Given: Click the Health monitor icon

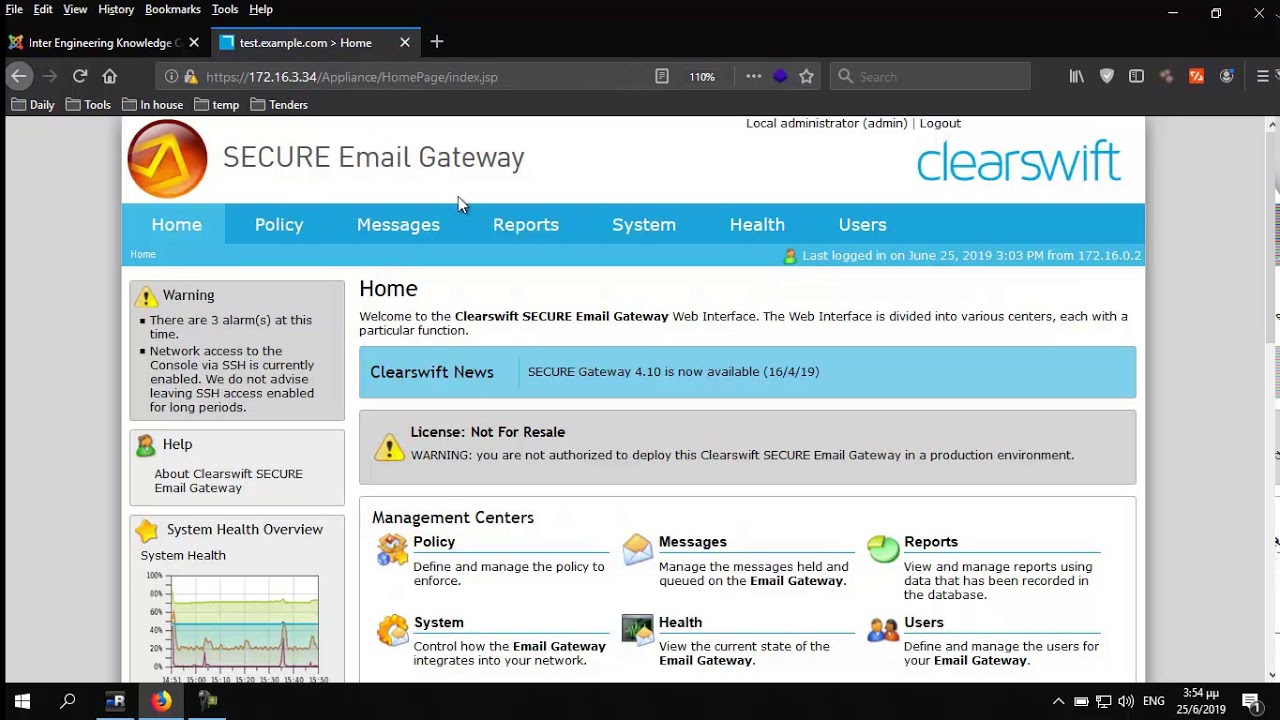Looking at the screenshot, I should 637,629.
